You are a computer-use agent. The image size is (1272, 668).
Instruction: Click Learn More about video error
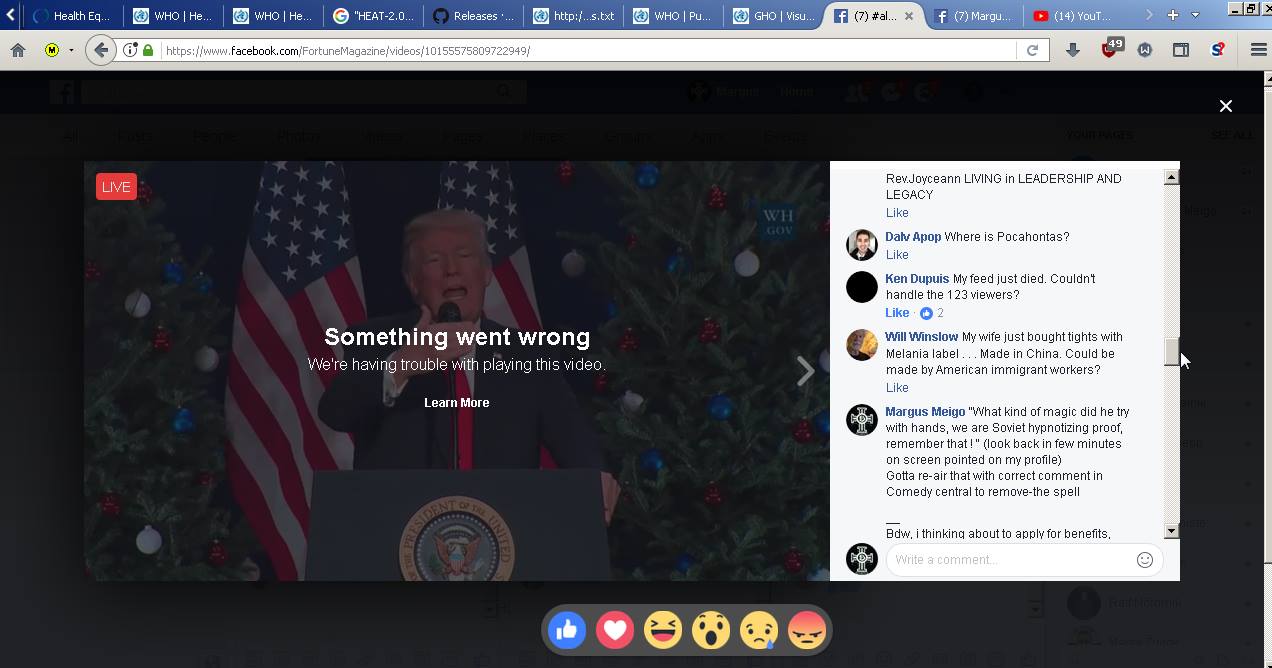click(x=456, y=403)
